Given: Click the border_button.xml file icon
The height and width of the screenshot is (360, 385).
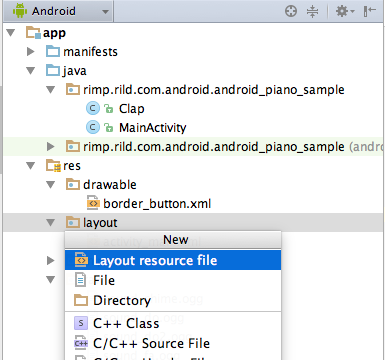Looking at the screenshot, I should pos(93,203).
